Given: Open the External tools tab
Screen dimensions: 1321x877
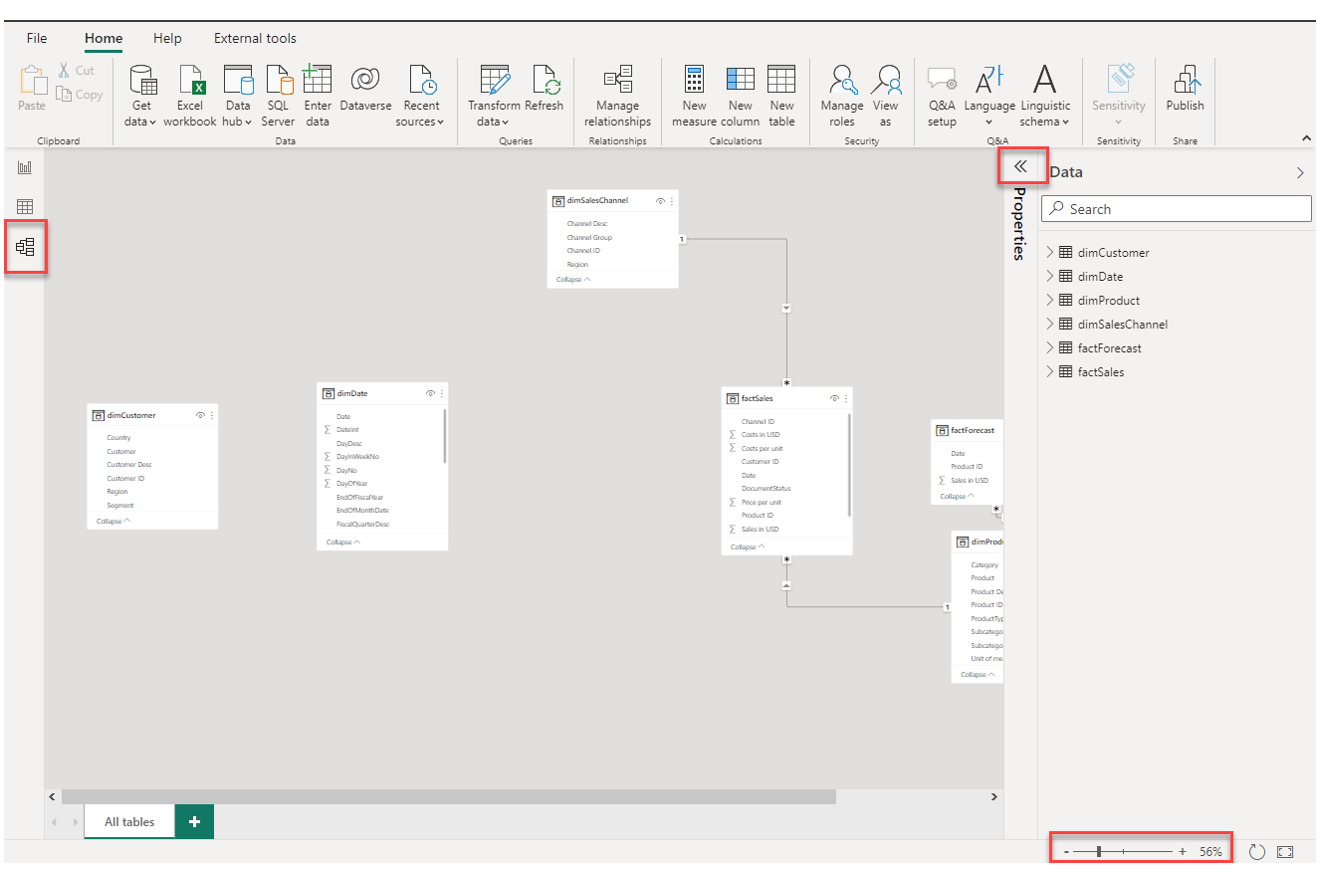Looking at the screenshot, I should tap(255, 38).
